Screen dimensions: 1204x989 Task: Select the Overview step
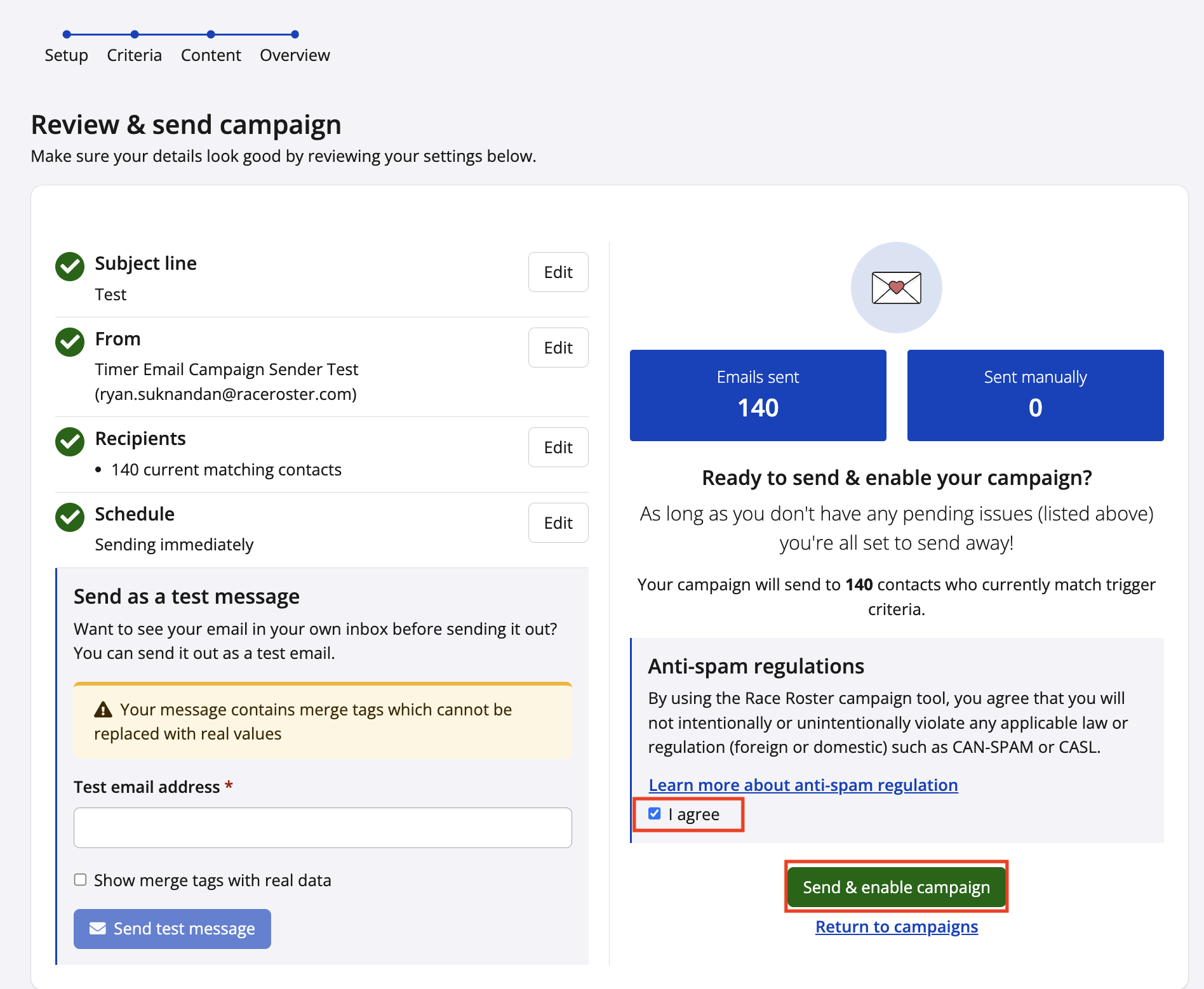[295, 55]
